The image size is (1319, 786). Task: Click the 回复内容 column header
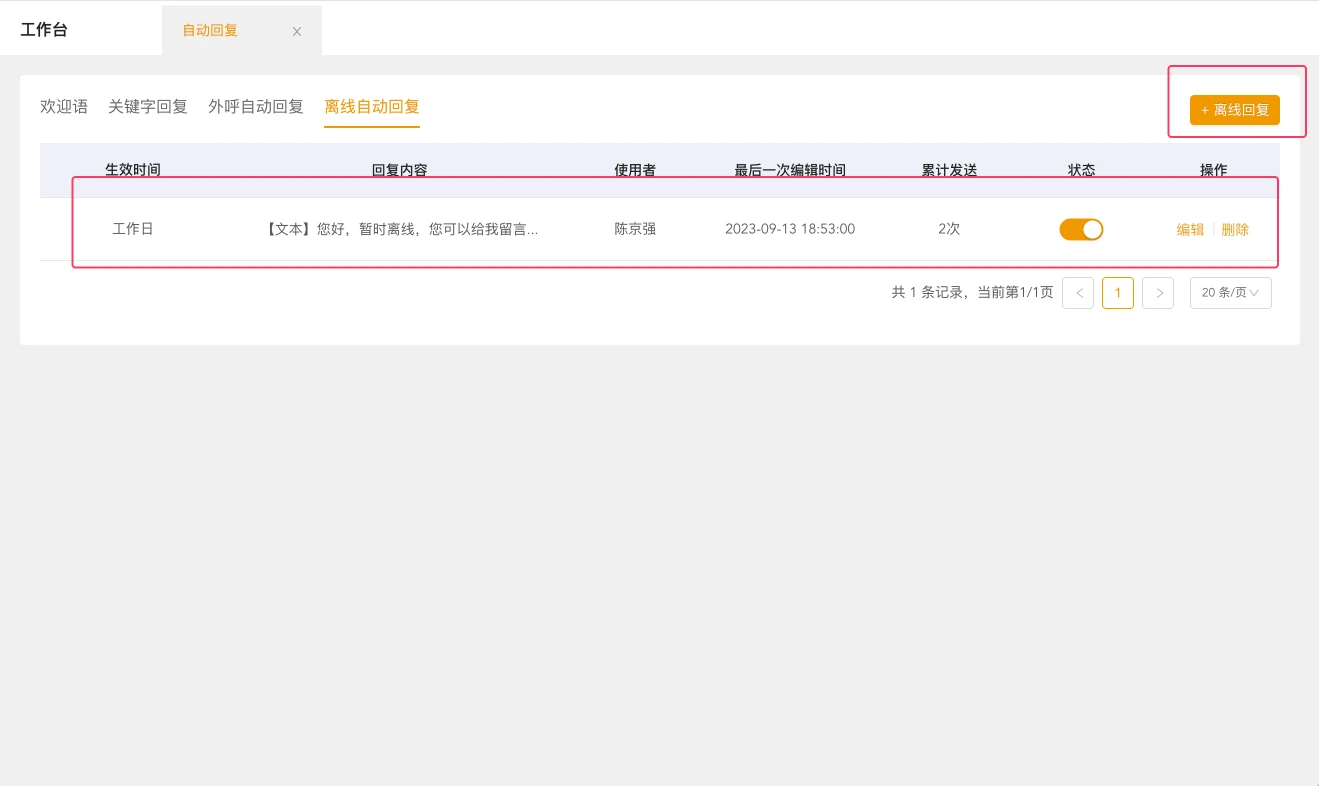(x=400, y=170)
